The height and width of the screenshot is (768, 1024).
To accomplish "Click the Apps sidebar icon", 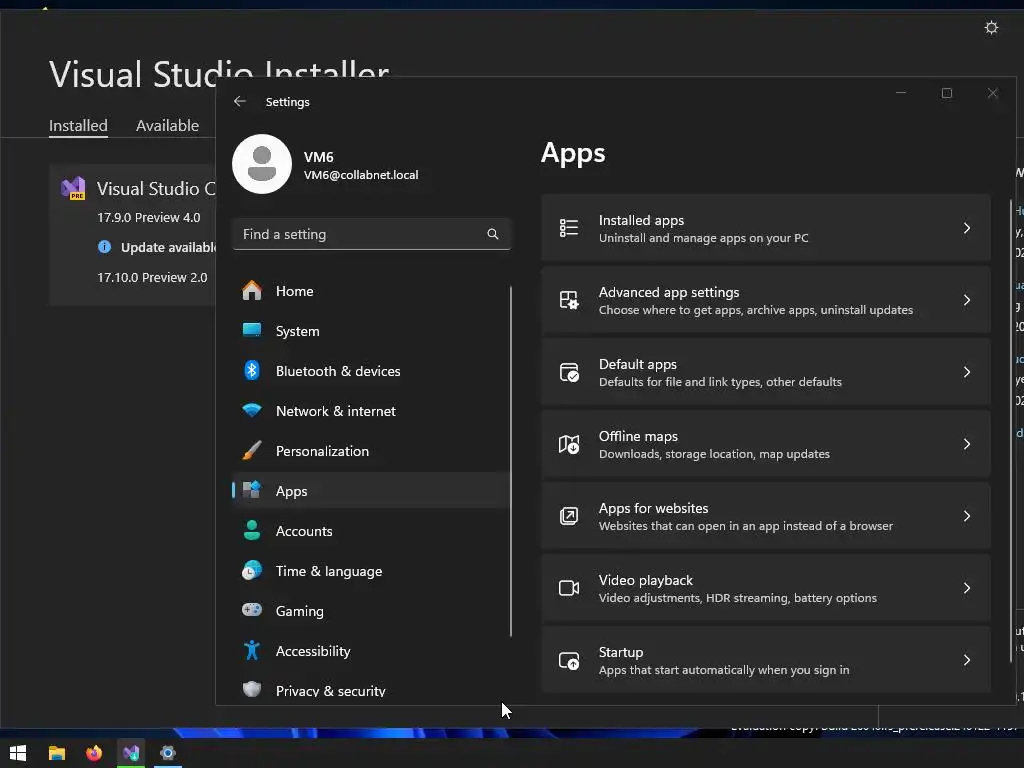I will click(251, 490).
